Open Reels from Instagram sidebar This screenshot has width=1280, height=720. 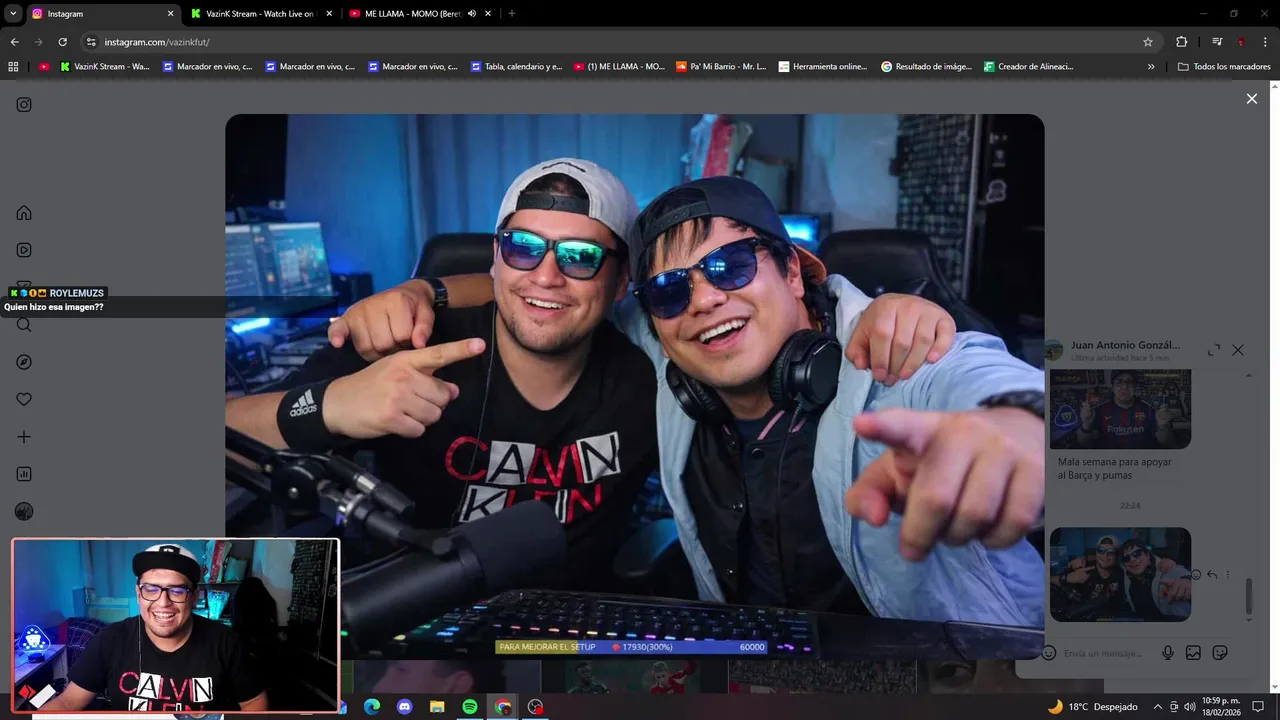24,250
